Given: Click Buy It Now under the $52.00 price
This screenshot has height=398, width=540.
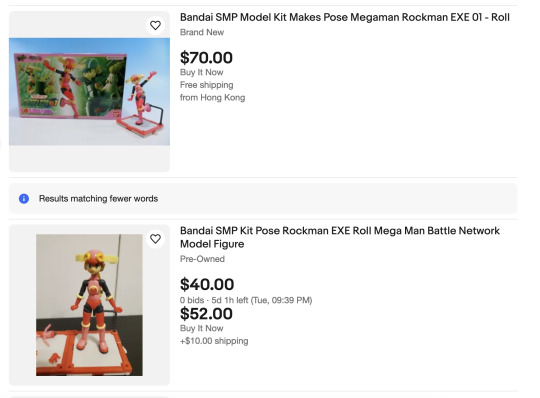Looking at the screenshot, I should click(201, 328).
